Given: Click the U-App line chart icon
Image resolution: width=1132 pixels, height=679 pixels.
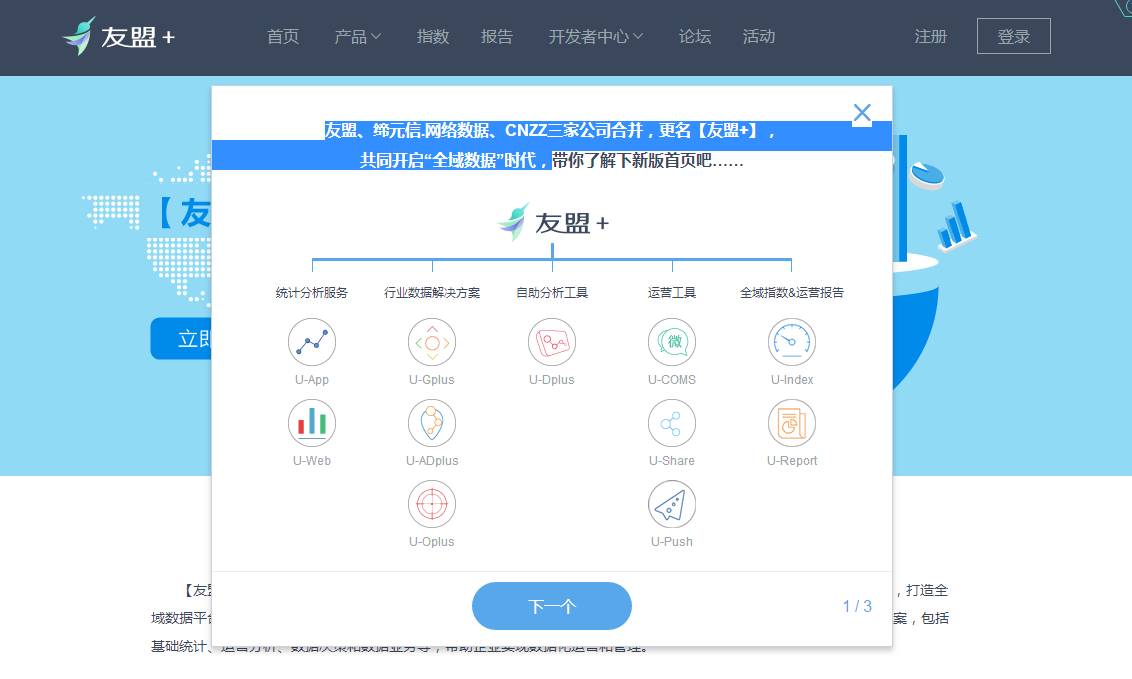Looking at the screenshot, I should point(312,342).
